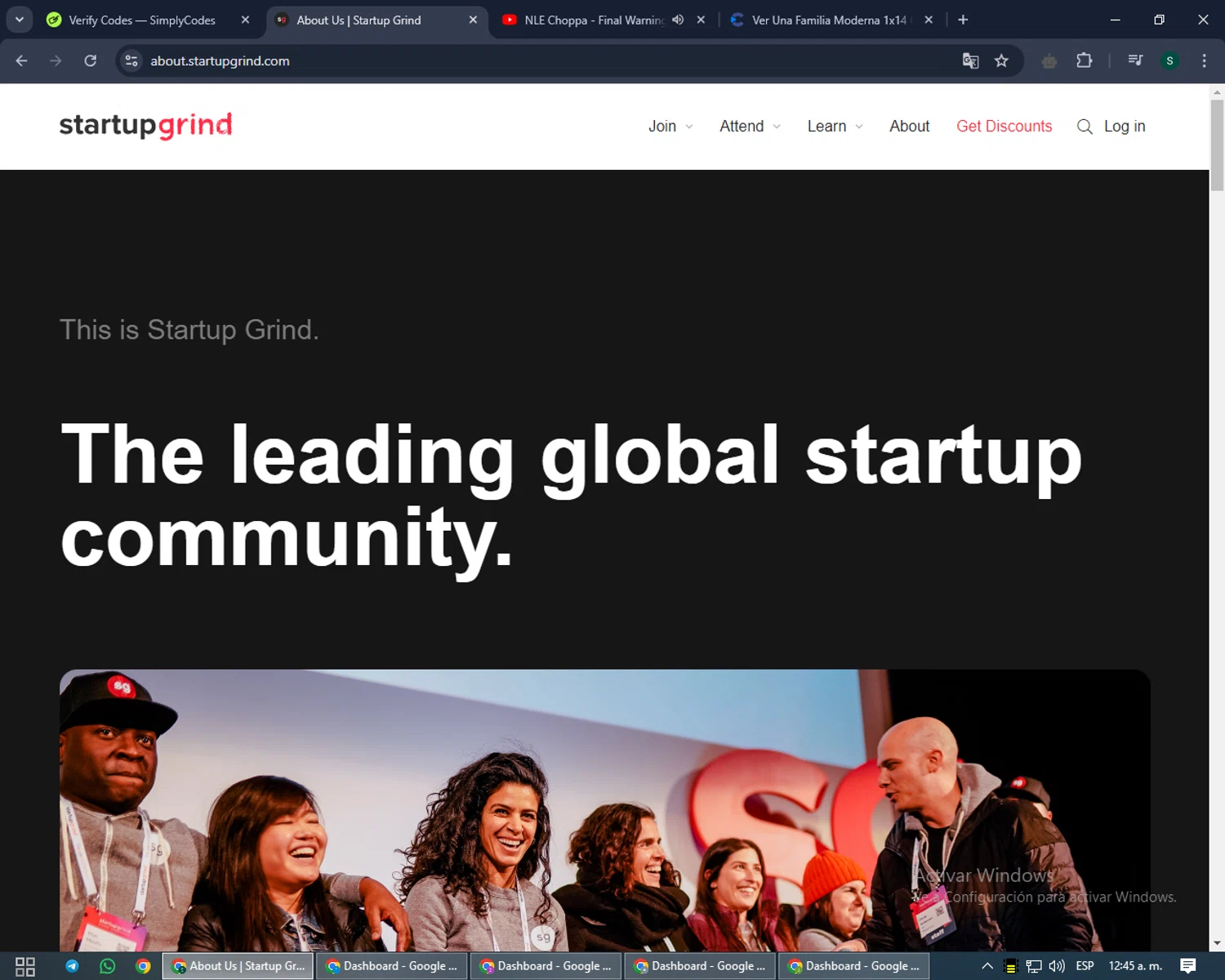Open the Chrome profile avatar S
1225x980 pixels.
[1169, 60]
